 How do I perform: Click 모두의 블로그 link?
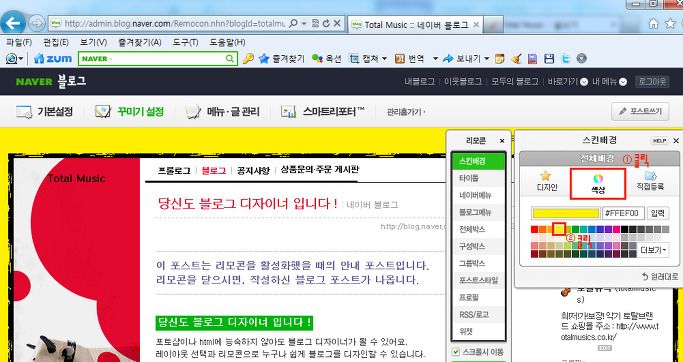click(x=515, y=81)
